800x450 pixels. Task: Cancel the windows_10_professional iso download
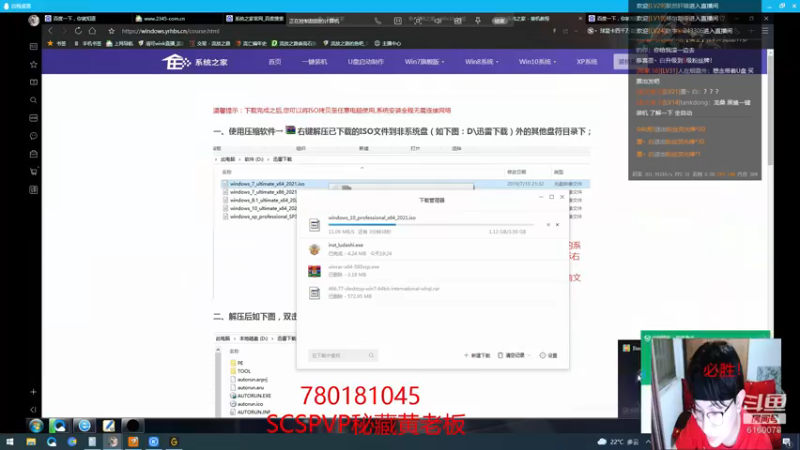pyautogui.click(x=558, y=224)
